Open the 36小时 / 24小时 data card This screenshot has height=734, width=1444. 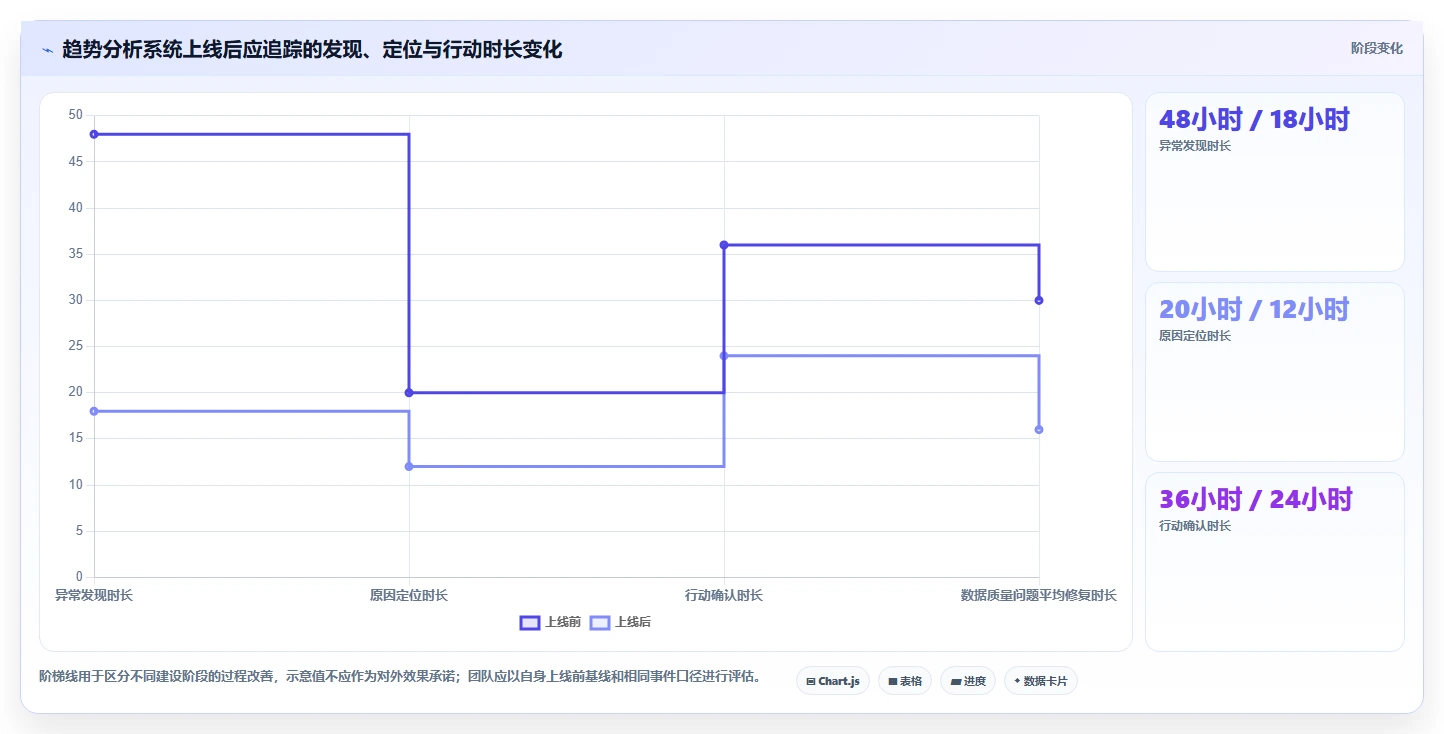tap(1275, 562)
